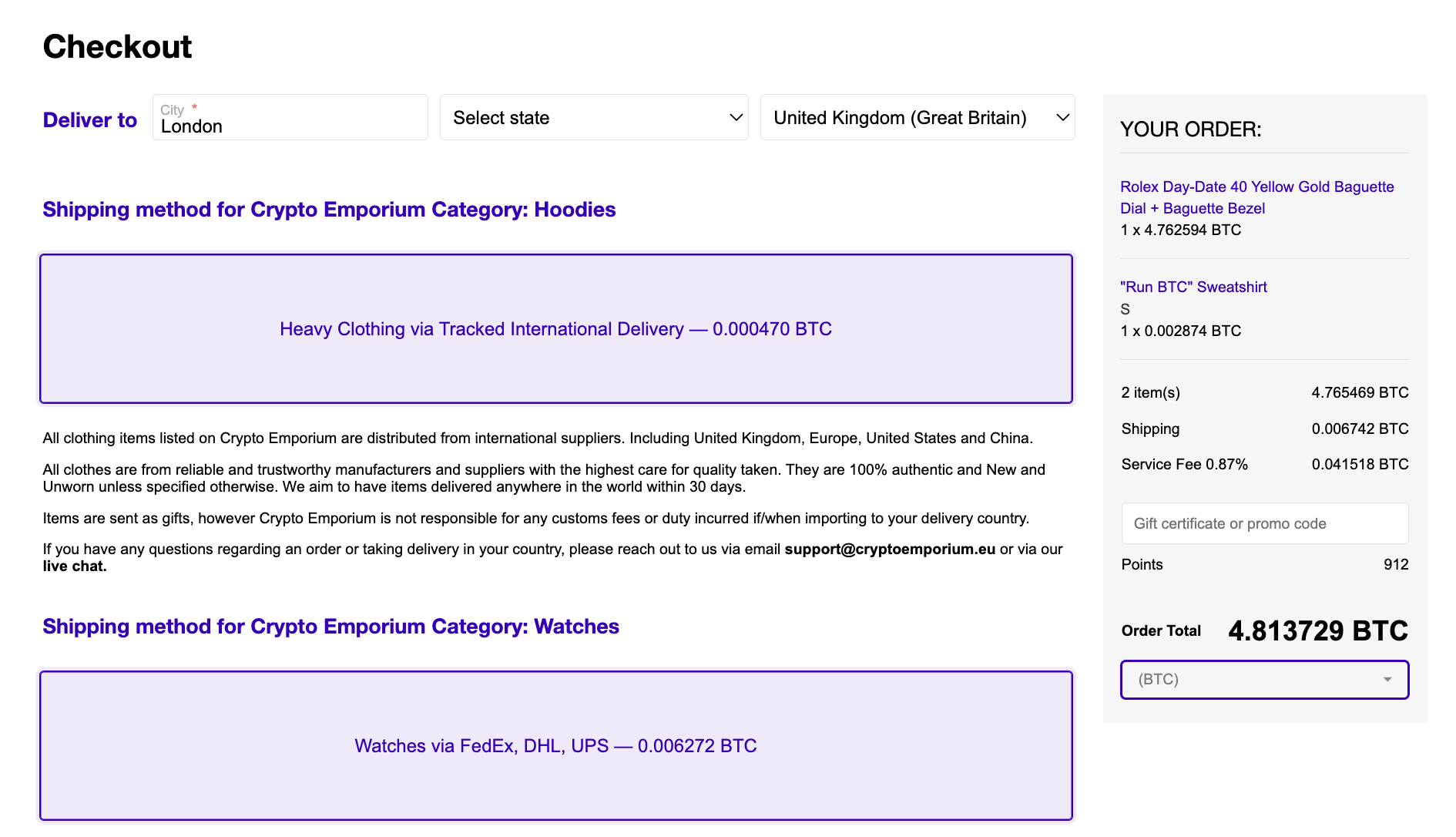Click the 1 x 4.762594 BTC price line
The width and height of the screenshot is (1456, 837).
(x=1181, y=230)
